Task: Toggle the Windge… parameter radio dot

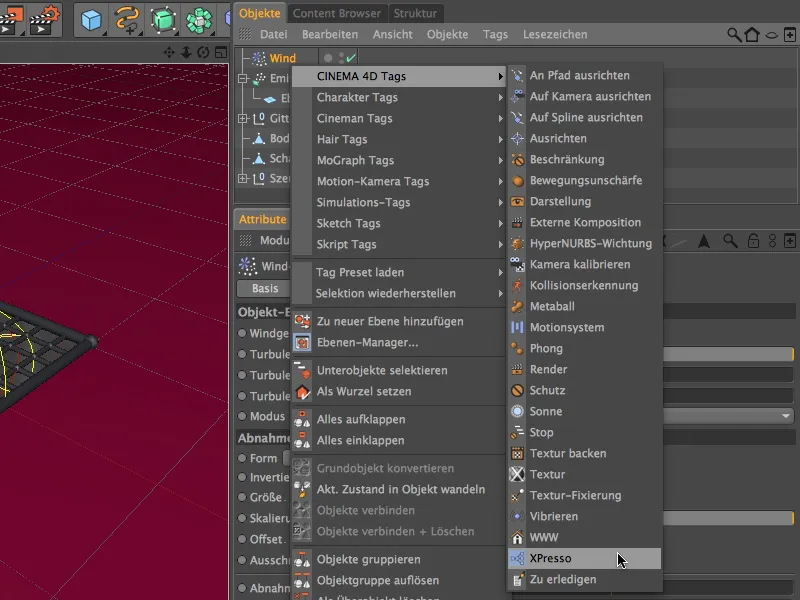Action: [242, 333]
